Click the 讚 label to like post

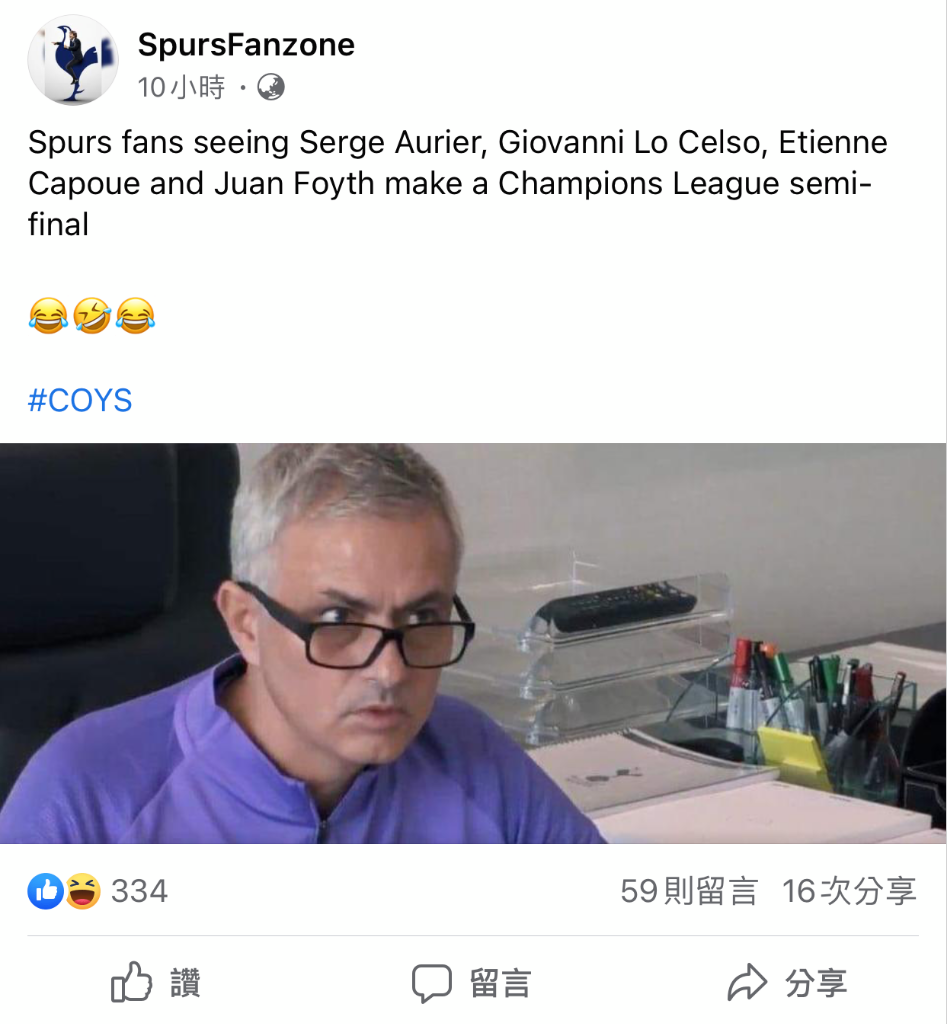[x=185, y=983]
